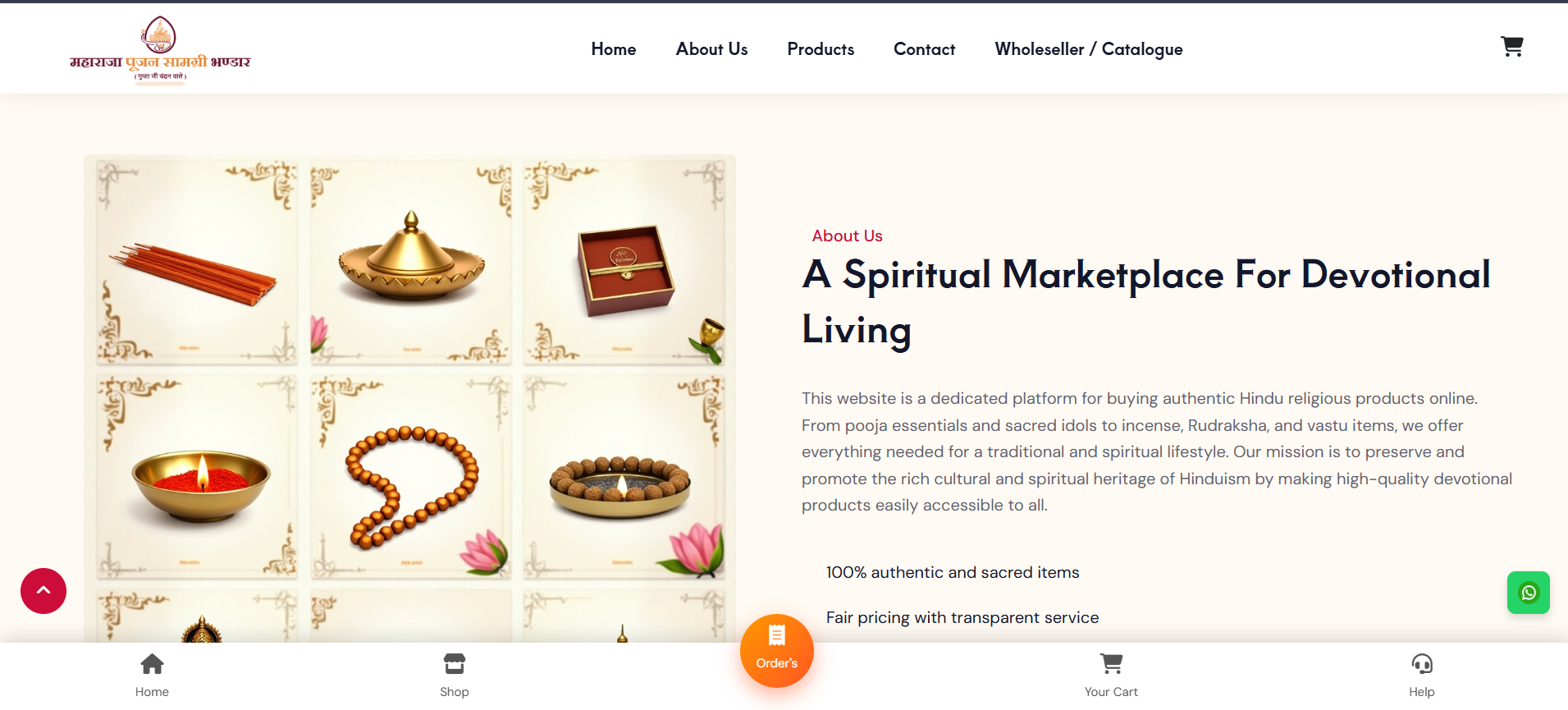Click the golden lidded bowl image

[x=411, y=263]
